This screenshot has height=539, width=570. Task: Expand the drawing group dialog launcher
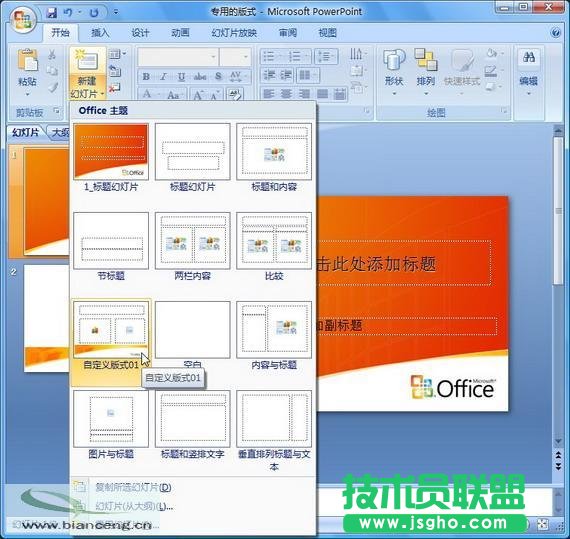[x=505, y=110]
